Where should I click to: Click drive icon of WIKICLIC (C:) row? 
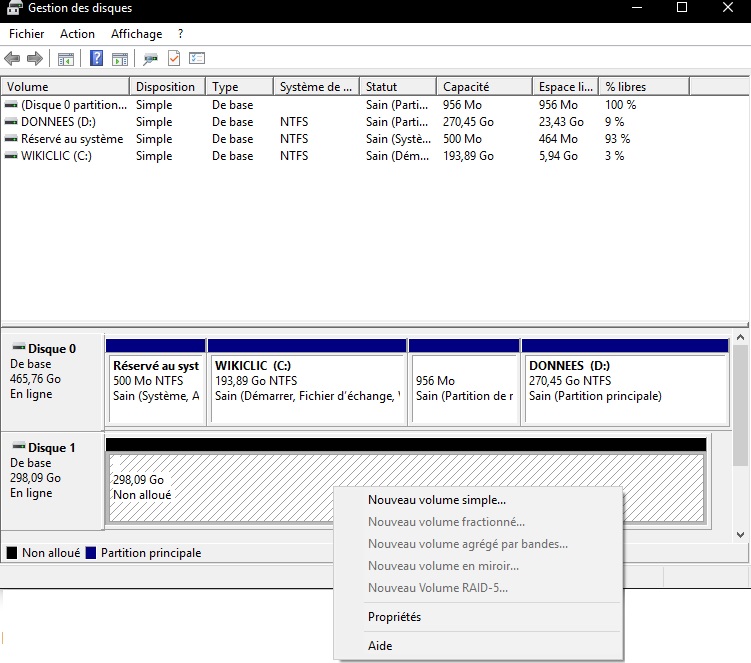pyautogui.click(x=11, y=156)
